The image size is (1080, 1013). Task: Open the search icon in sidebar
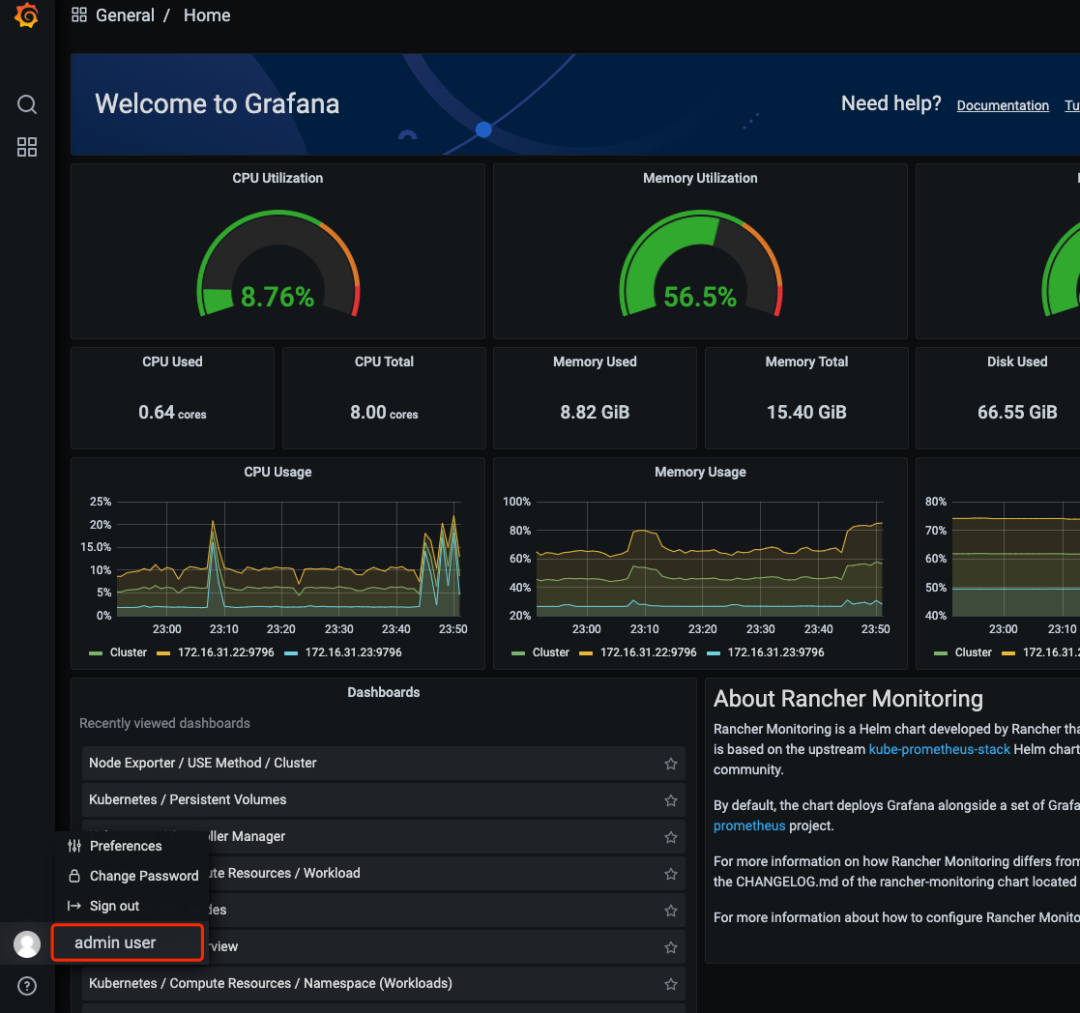click(27, 105)
